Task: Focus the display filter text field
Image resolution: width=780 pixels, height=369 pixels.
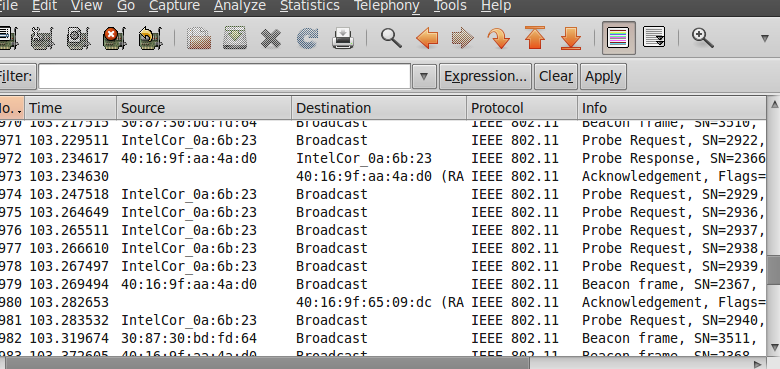Action: click(x=224, y=77)
